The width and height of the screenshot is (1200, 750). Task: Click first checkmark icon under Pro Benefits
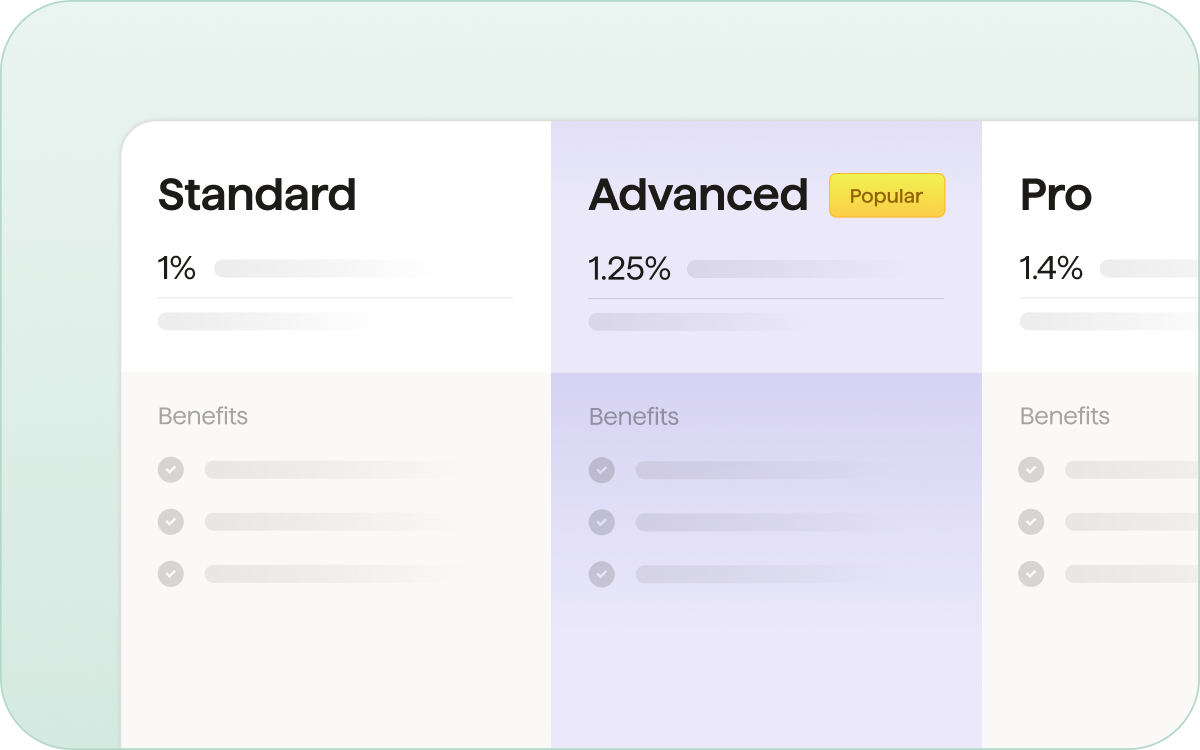pyautogui.click(x=1031, y=470)
